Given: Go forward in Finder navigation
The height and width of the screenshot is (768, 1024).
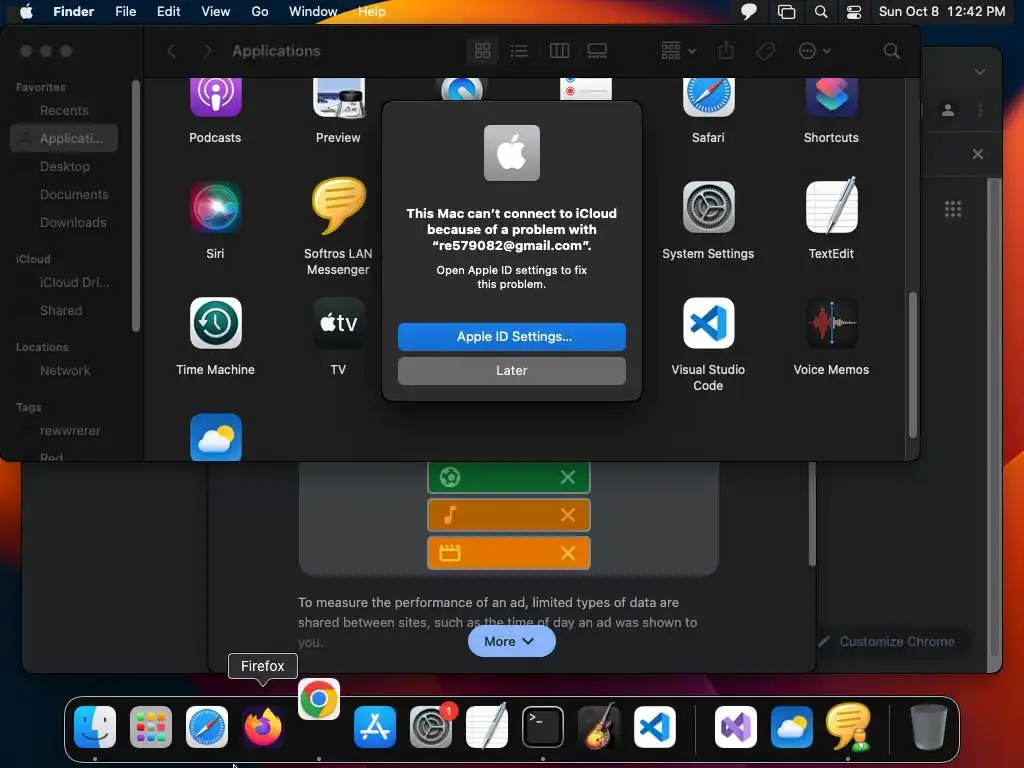Looking at the screenshot, I should 208,51.
